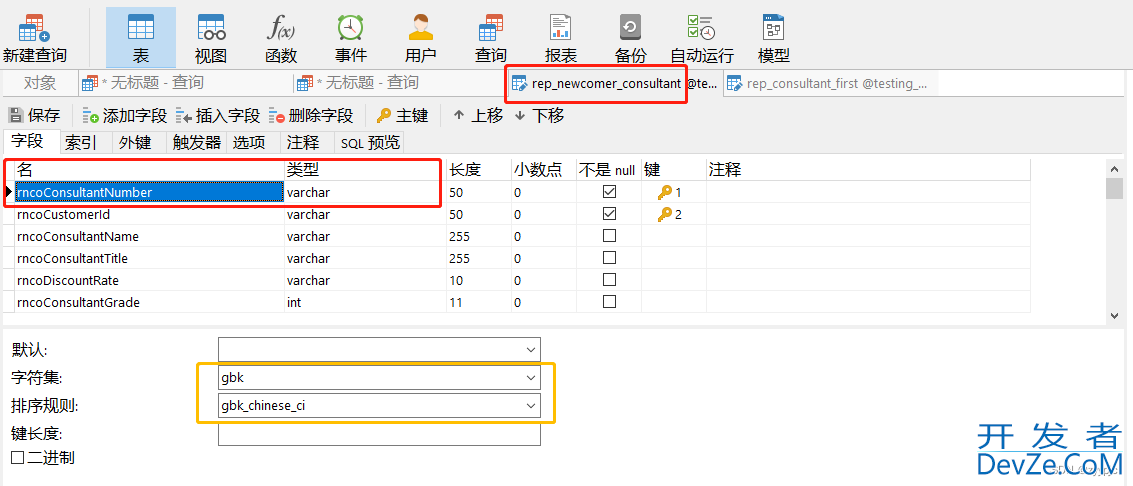
Task: Click scrollbar down arrow of field table
Action: click(1113, 316)
